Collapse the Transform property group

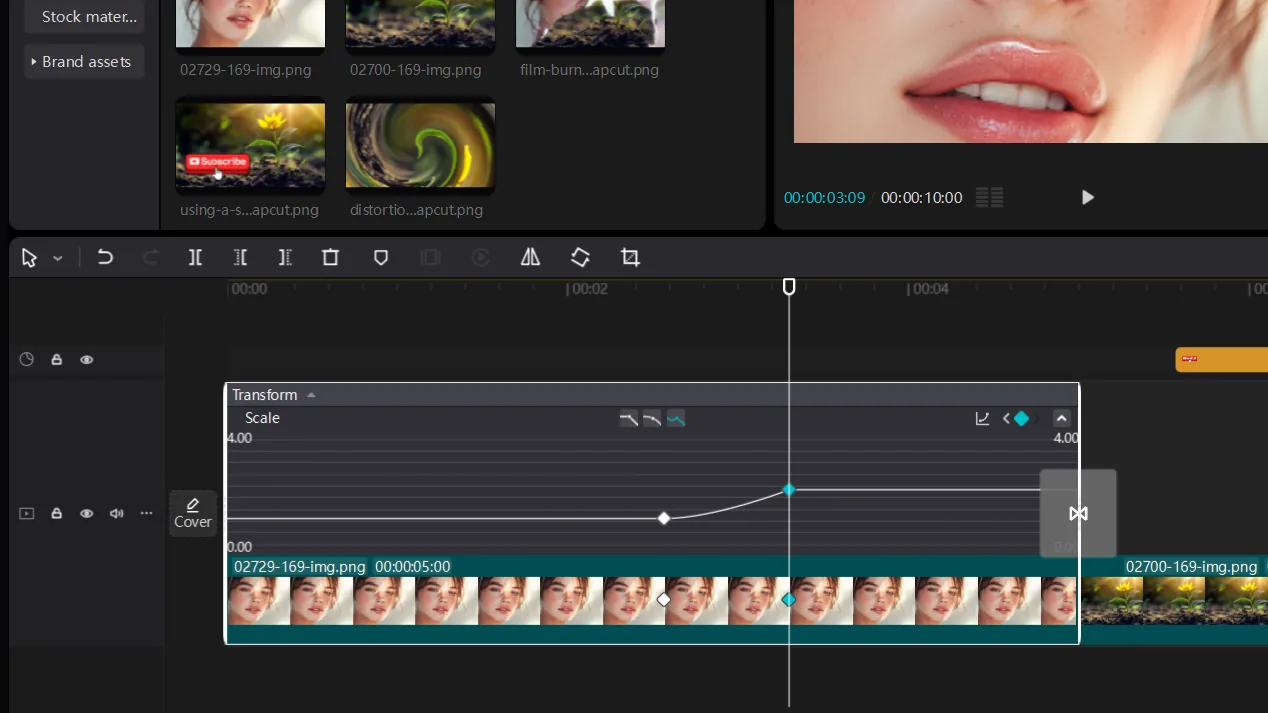(311, 394)
